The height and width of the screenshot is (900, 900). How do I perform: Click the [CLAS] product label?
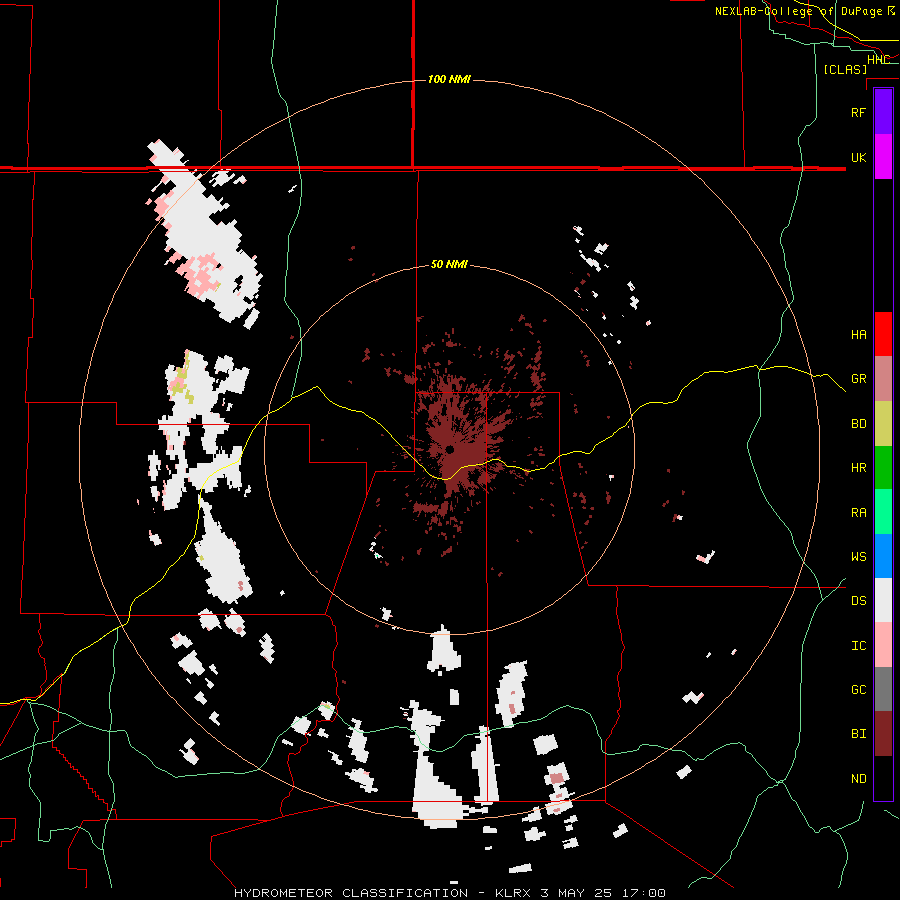[x=845, y=69]
